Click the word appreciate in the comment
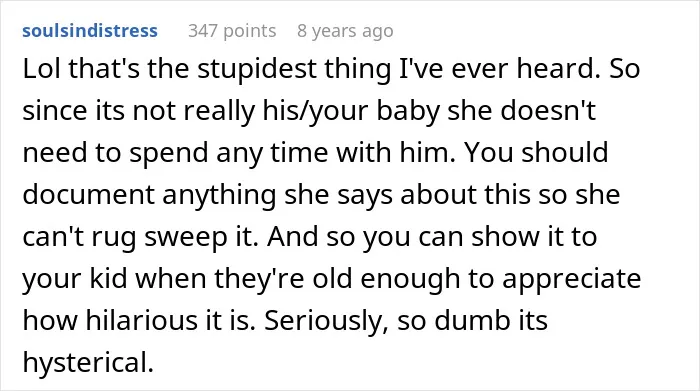700x391 pixels. tap(571, 279)
